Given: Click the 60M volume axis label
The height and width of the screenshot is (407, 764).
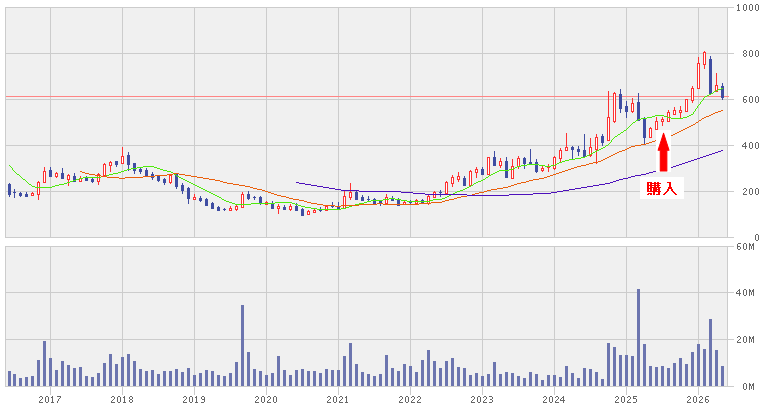Looking at the screenshot, I should click(745, 247).
